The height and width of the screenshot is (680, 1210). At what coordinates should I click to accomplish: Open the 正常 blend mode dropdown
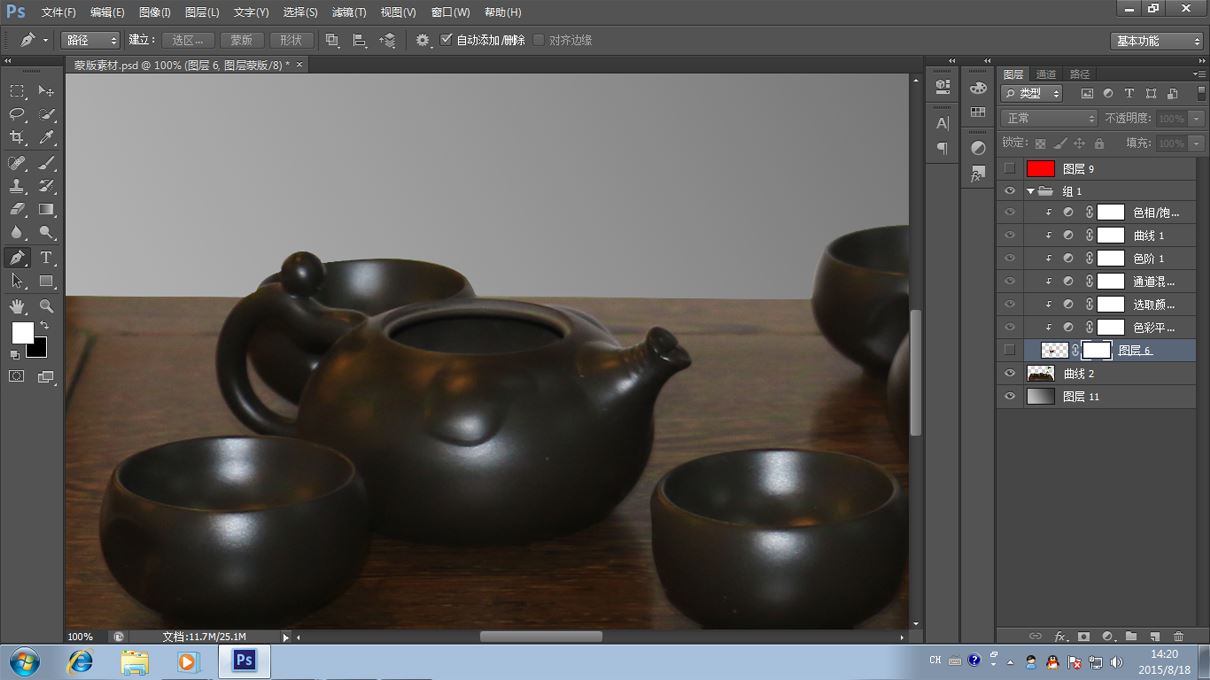point(1049,118)
